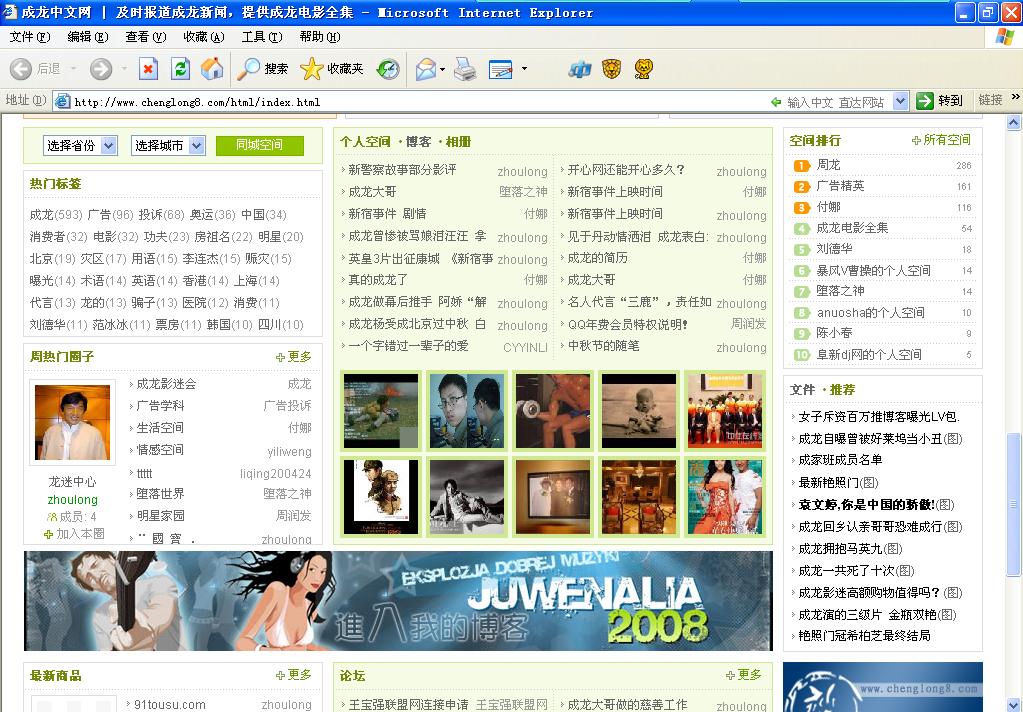Image resolution: width=1023 pixels, height=712 pixels.
Task: Click the 加入本圈 plus icon
Action: (48, 534)
